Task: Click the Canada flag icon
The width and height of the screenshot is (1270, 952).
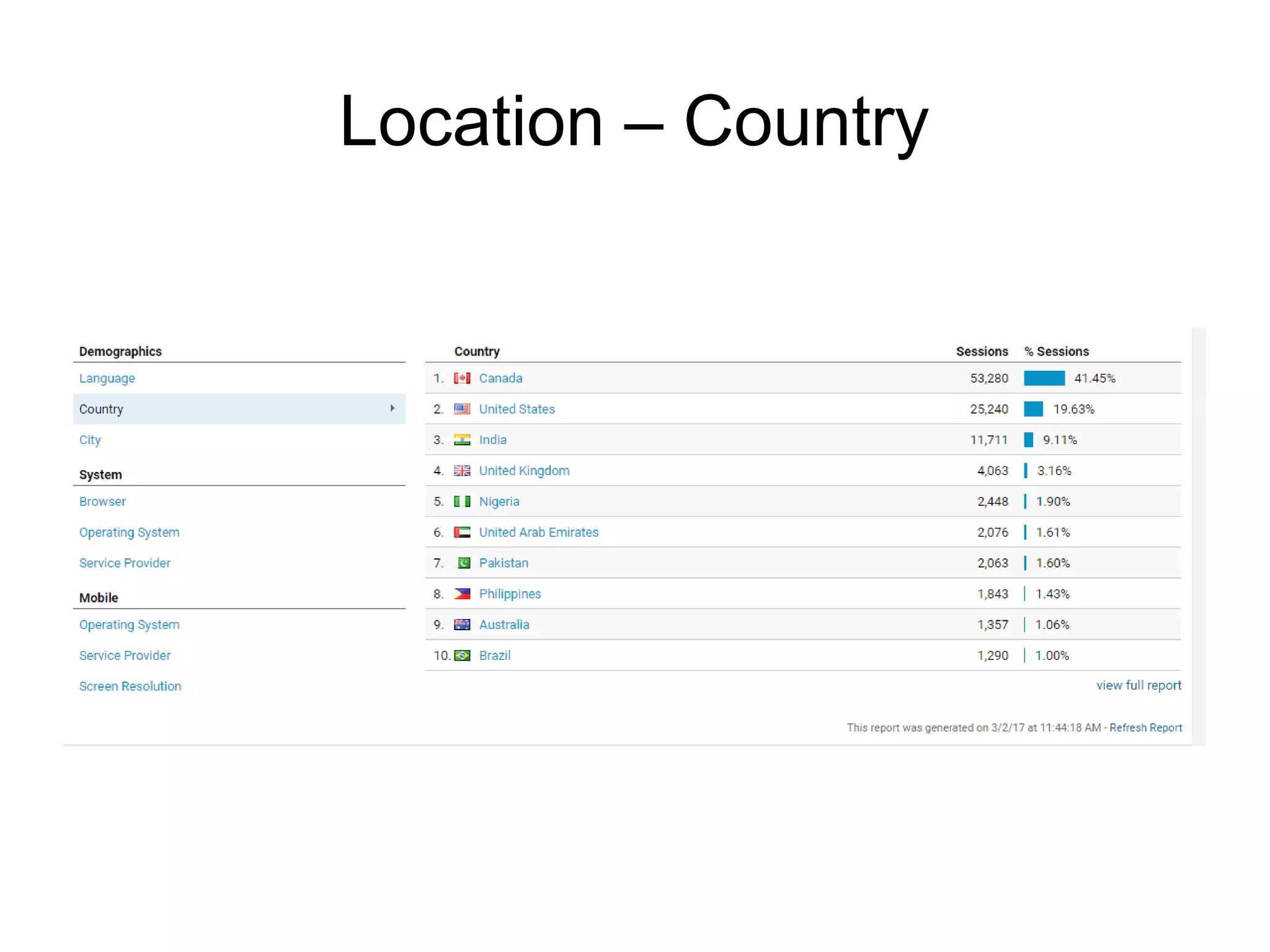Action: [462, 378]
